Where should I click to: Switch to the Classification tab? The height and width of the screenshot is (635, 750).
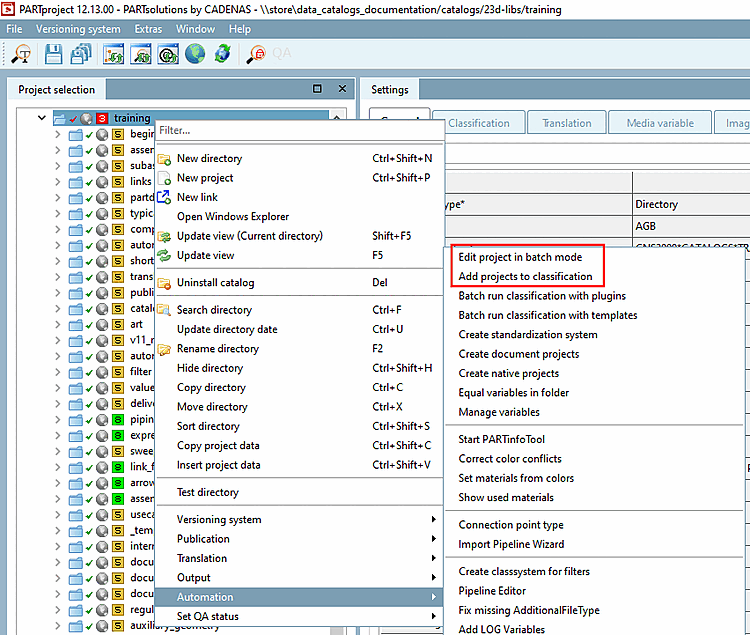(x=479, y=123)
